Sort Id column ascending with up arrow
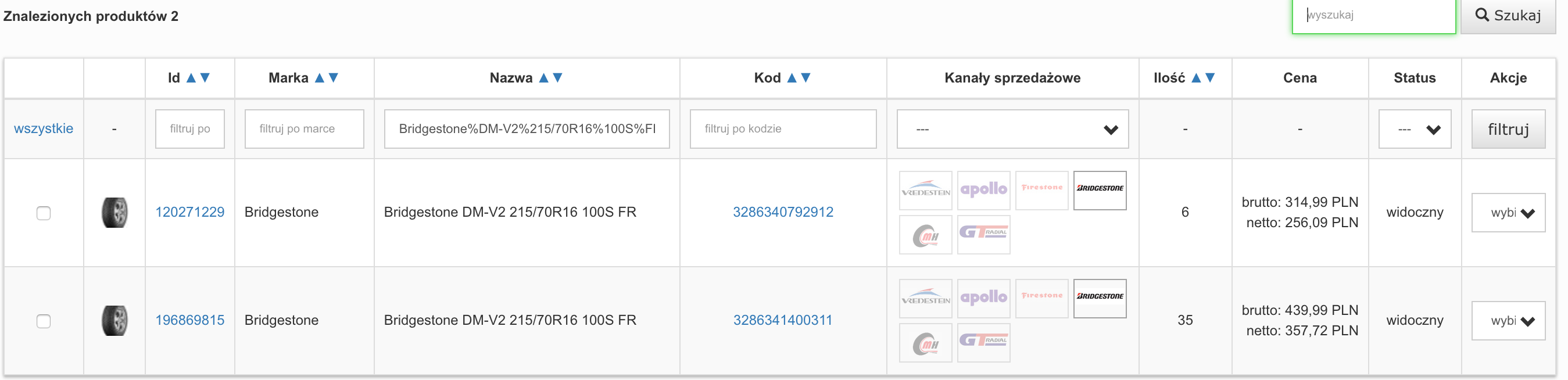 pos(191,78)
